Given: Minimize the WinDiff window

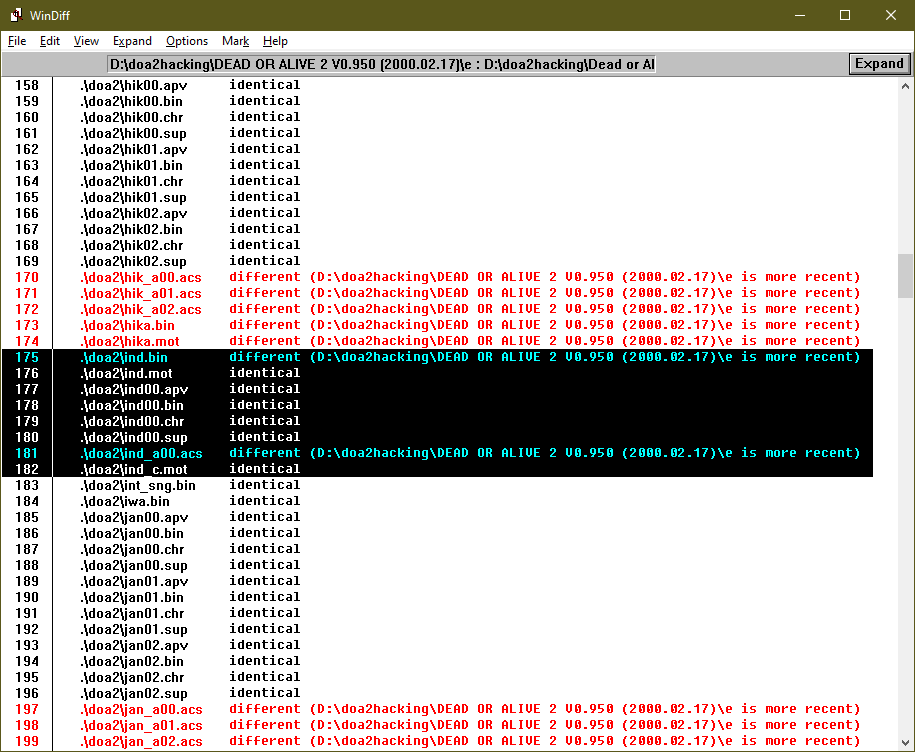Looking at the screenshot, I should [799, 15].
